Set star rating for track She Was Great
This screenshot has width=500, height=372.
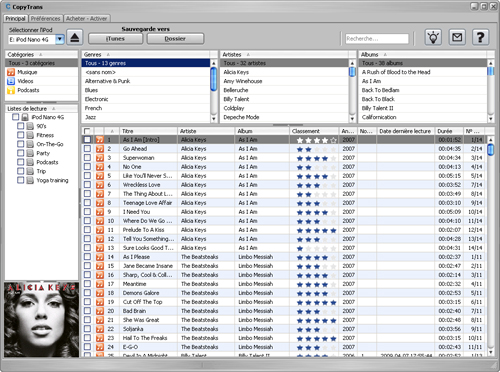[x=316, y=320]
